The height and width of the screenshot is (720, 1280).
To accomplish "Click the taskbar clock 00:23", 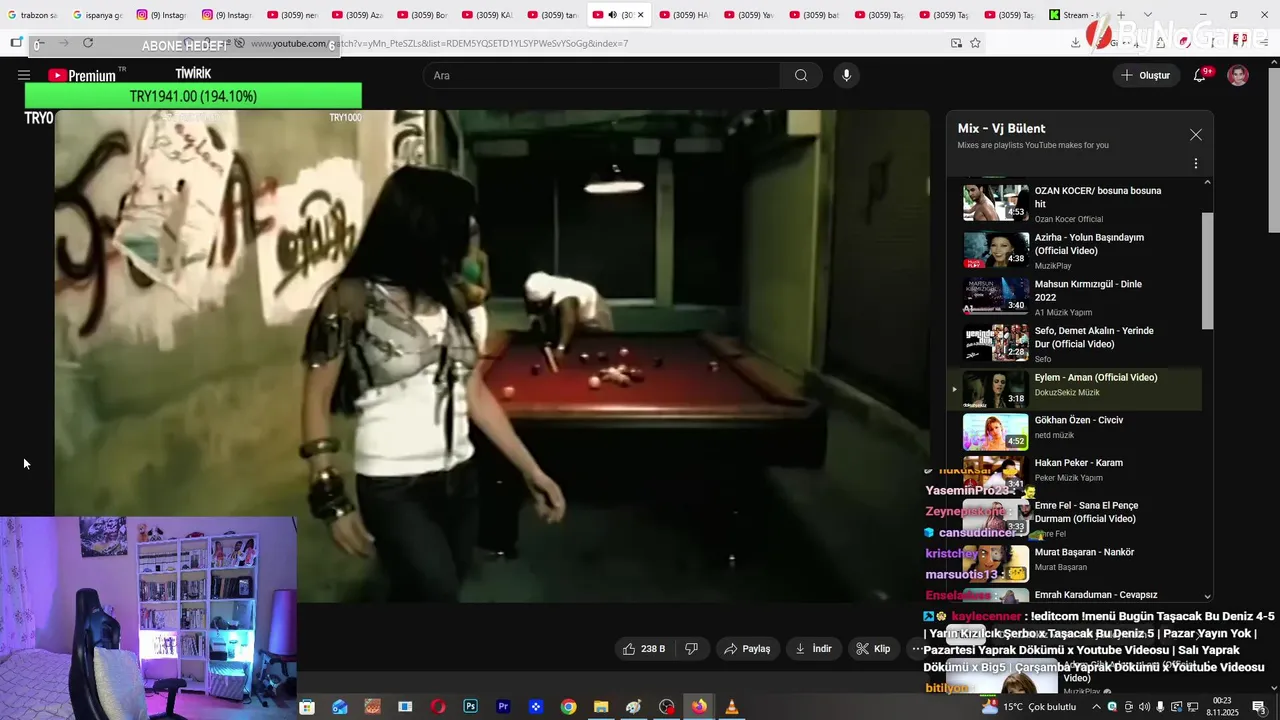I will click(x=1222, y=707).
